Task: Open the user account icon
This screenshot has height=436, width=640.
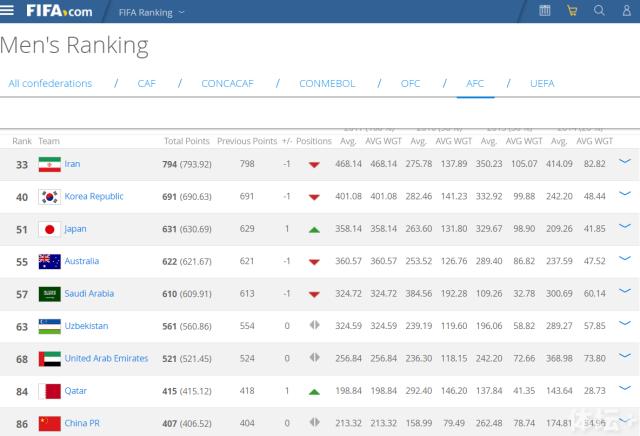Action: pos(626,11)
